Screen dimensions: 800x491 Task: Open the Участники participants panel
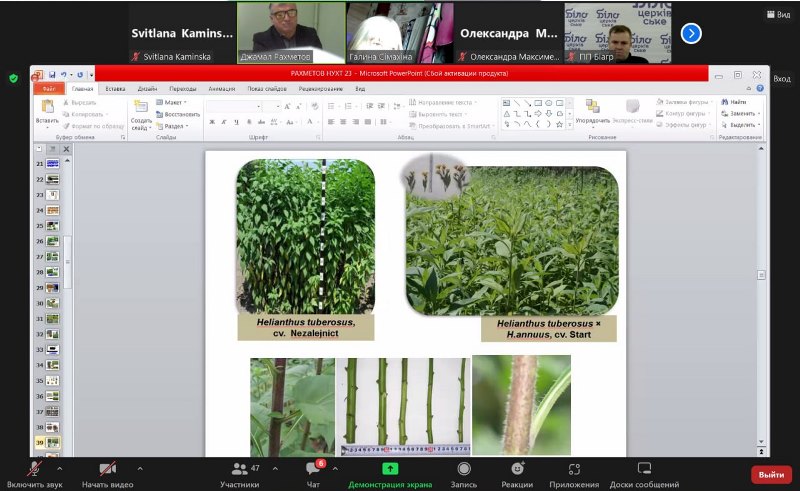(x=239, y=470)
